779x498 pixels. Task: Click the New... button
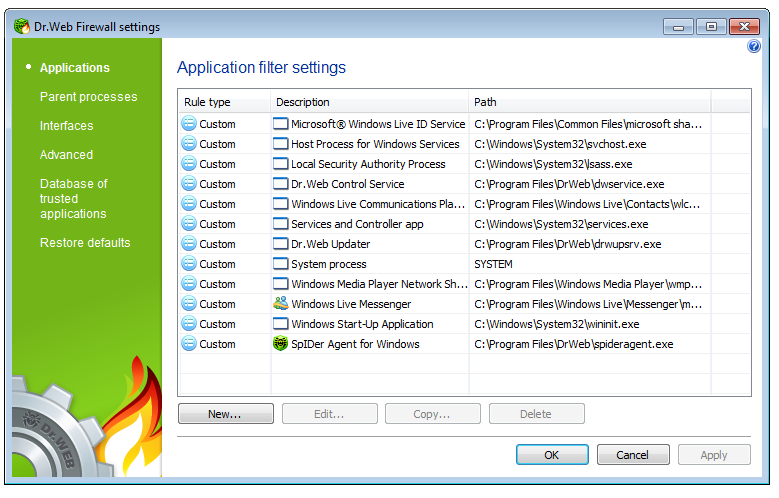click(x=226, y=414)
